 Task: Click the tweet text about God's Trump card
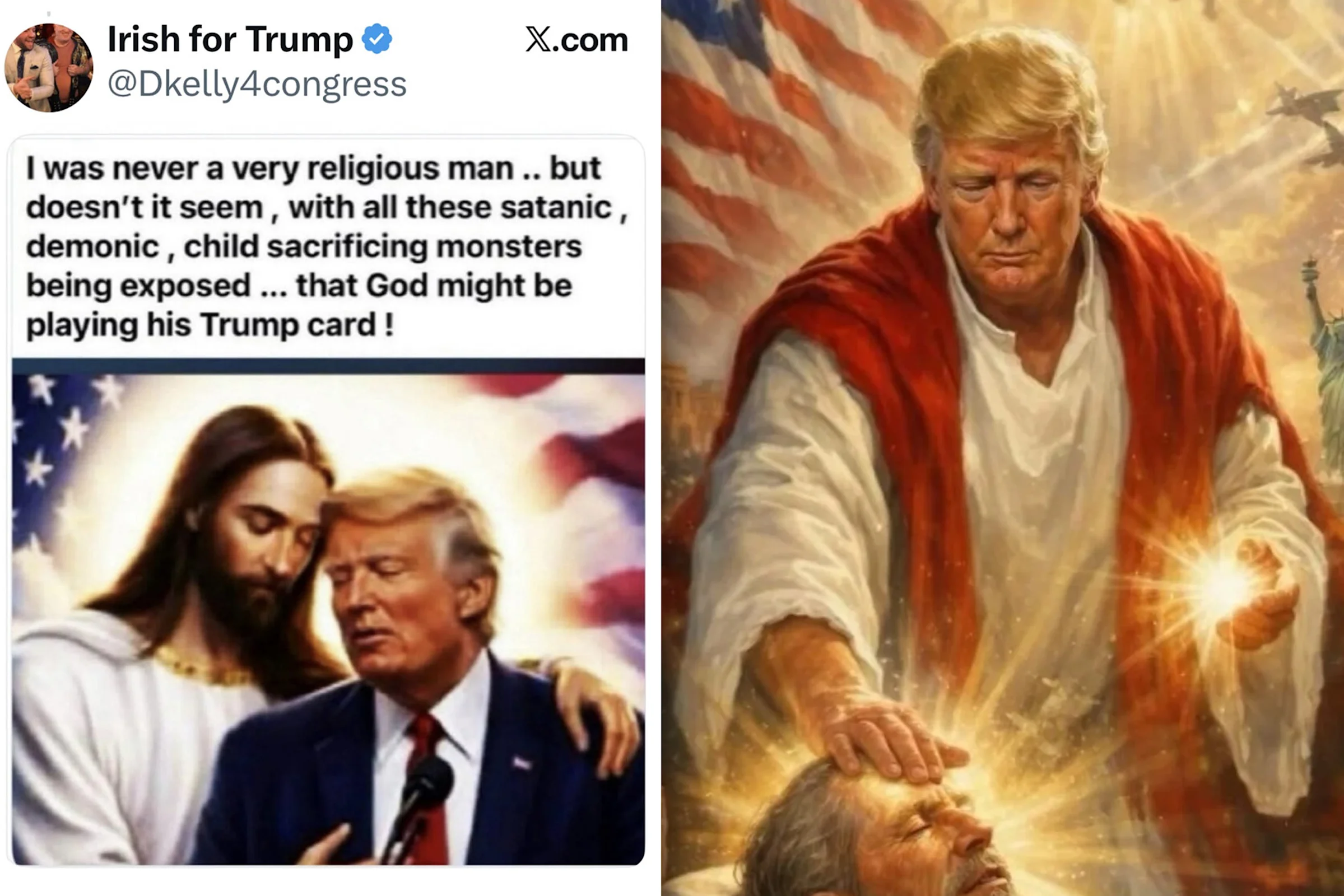[327, 247]
